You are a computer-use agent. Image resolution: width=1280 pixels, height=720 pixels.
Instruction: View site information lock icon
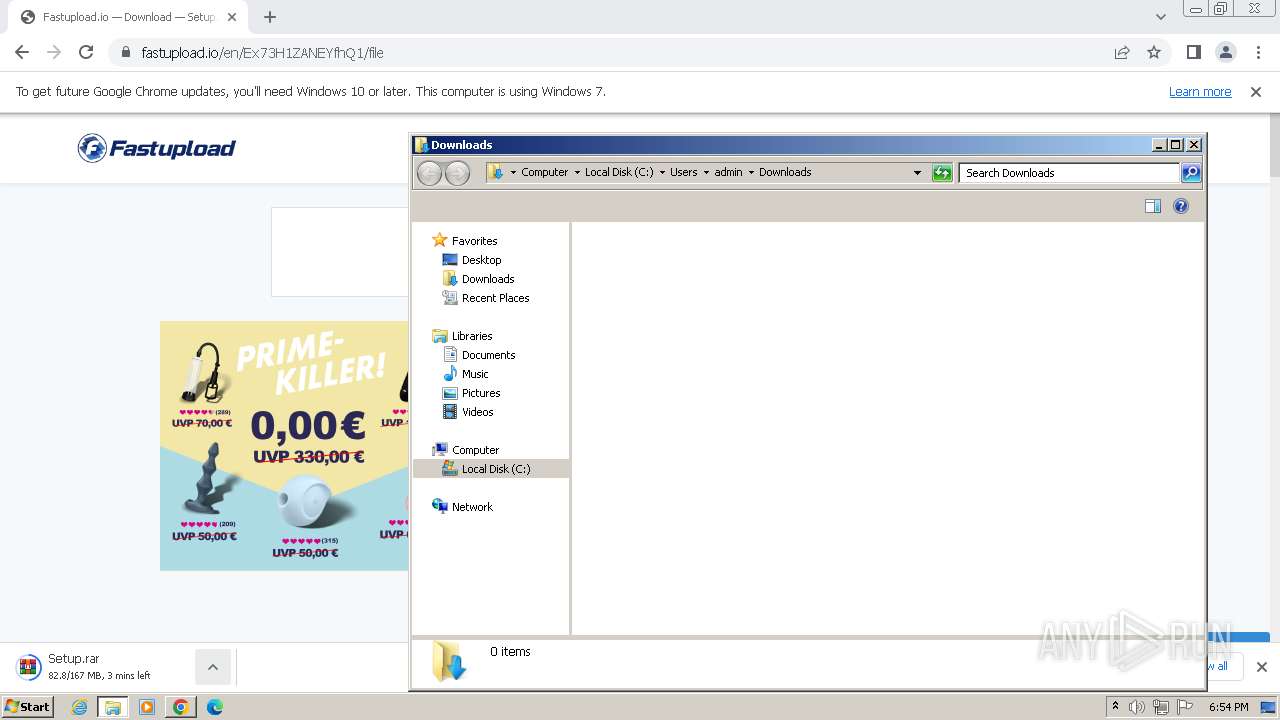(x=126, y=52)
